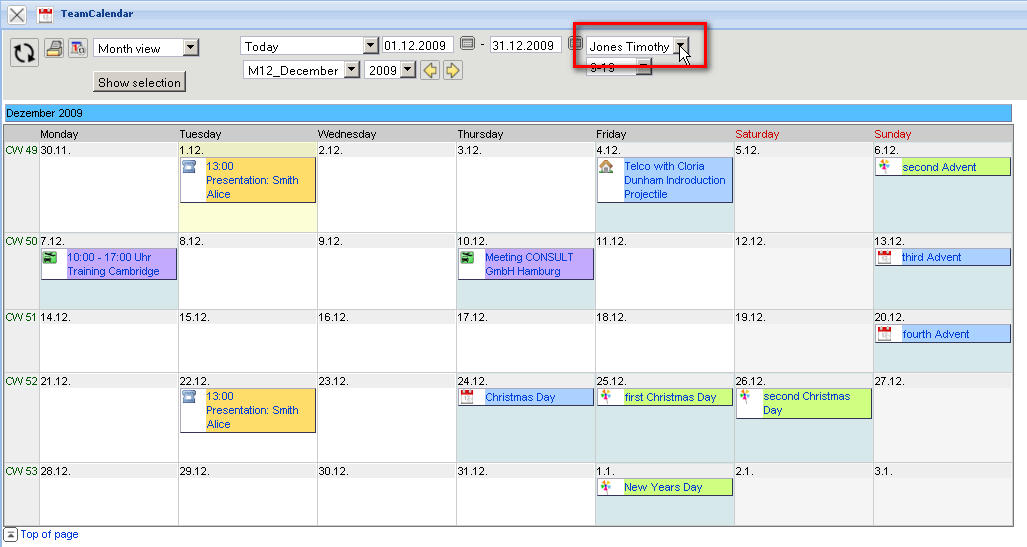This screenshot has height=547, width=1027.
Task: Open date picker for start date 01.12.2009
Action: (x=466, y=45)
